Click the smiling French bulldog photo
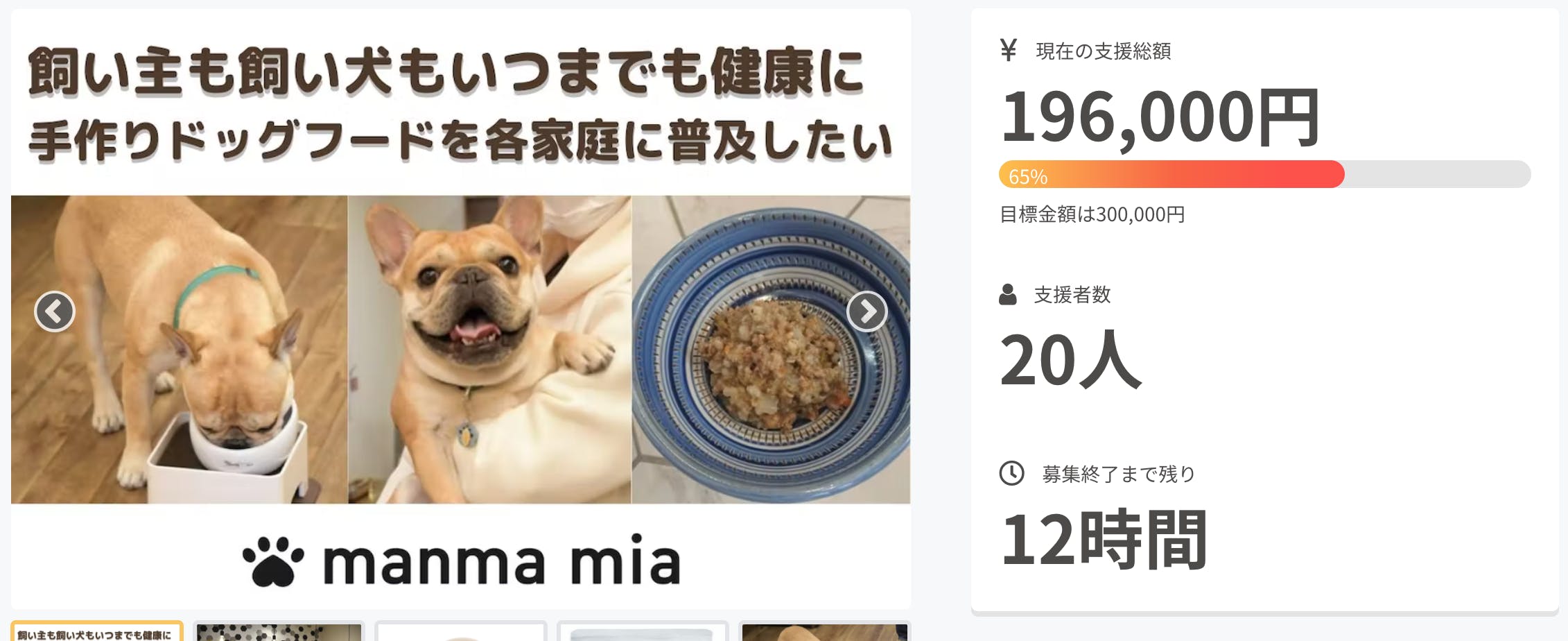The width and height of the screenshot is (1568, 641). (x=489, y=349)
